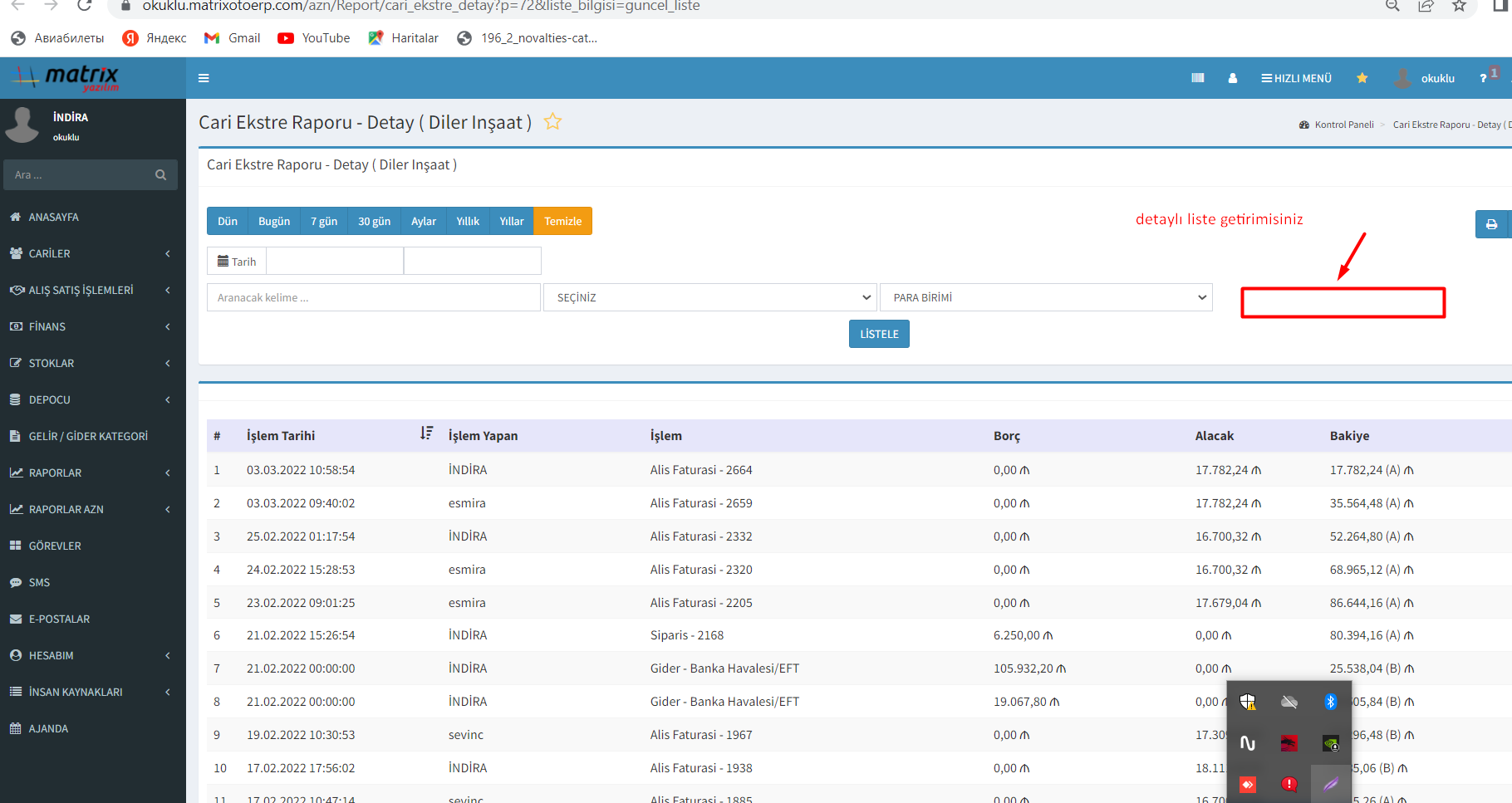The width and height of the screenshot is (1512, 803).
Task: Open the help question mark icon
Action: tap(1483, 78)
